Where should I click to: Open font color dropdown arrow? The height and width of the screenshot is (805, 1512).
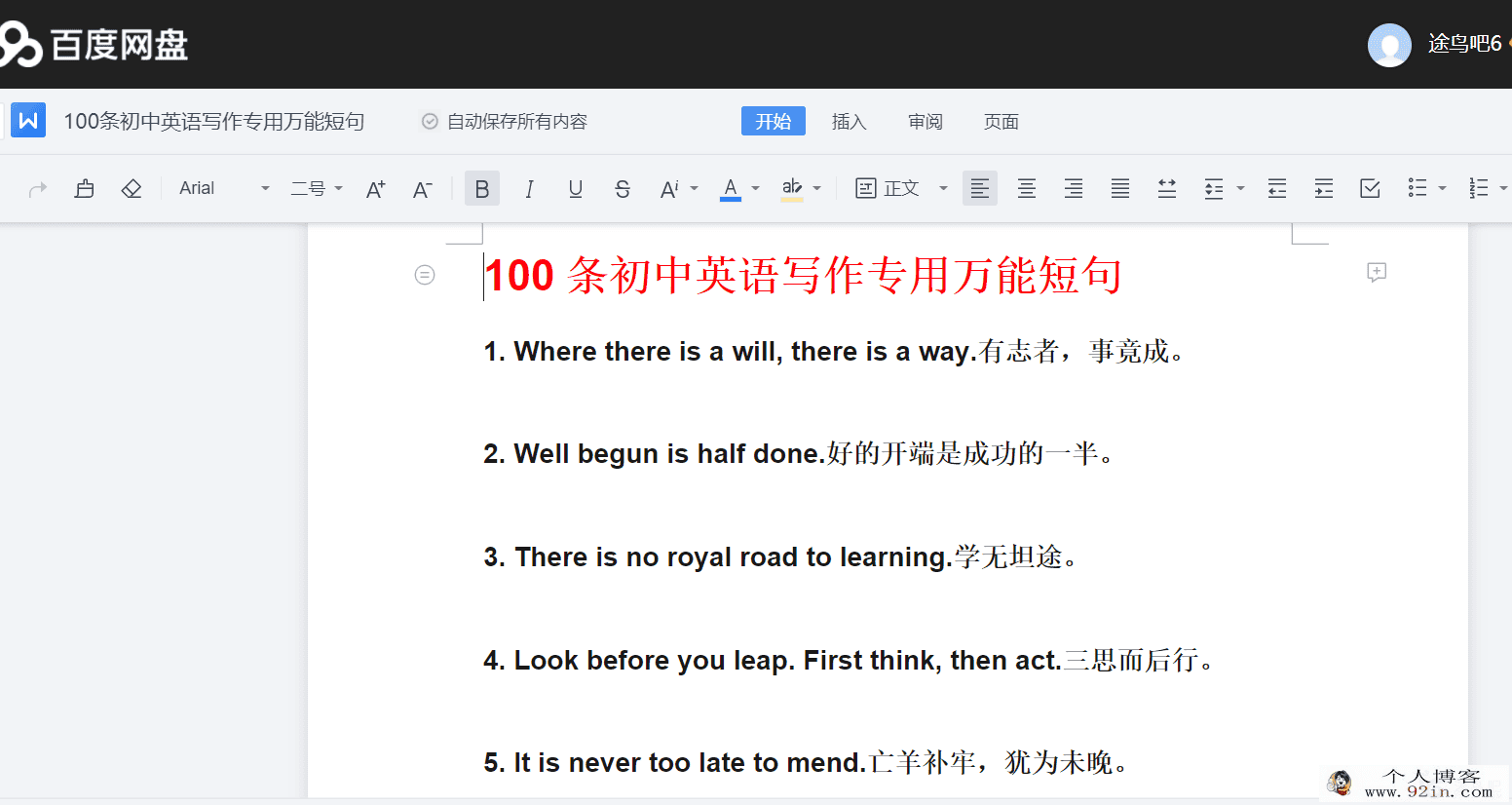click(x=755, y=188)
